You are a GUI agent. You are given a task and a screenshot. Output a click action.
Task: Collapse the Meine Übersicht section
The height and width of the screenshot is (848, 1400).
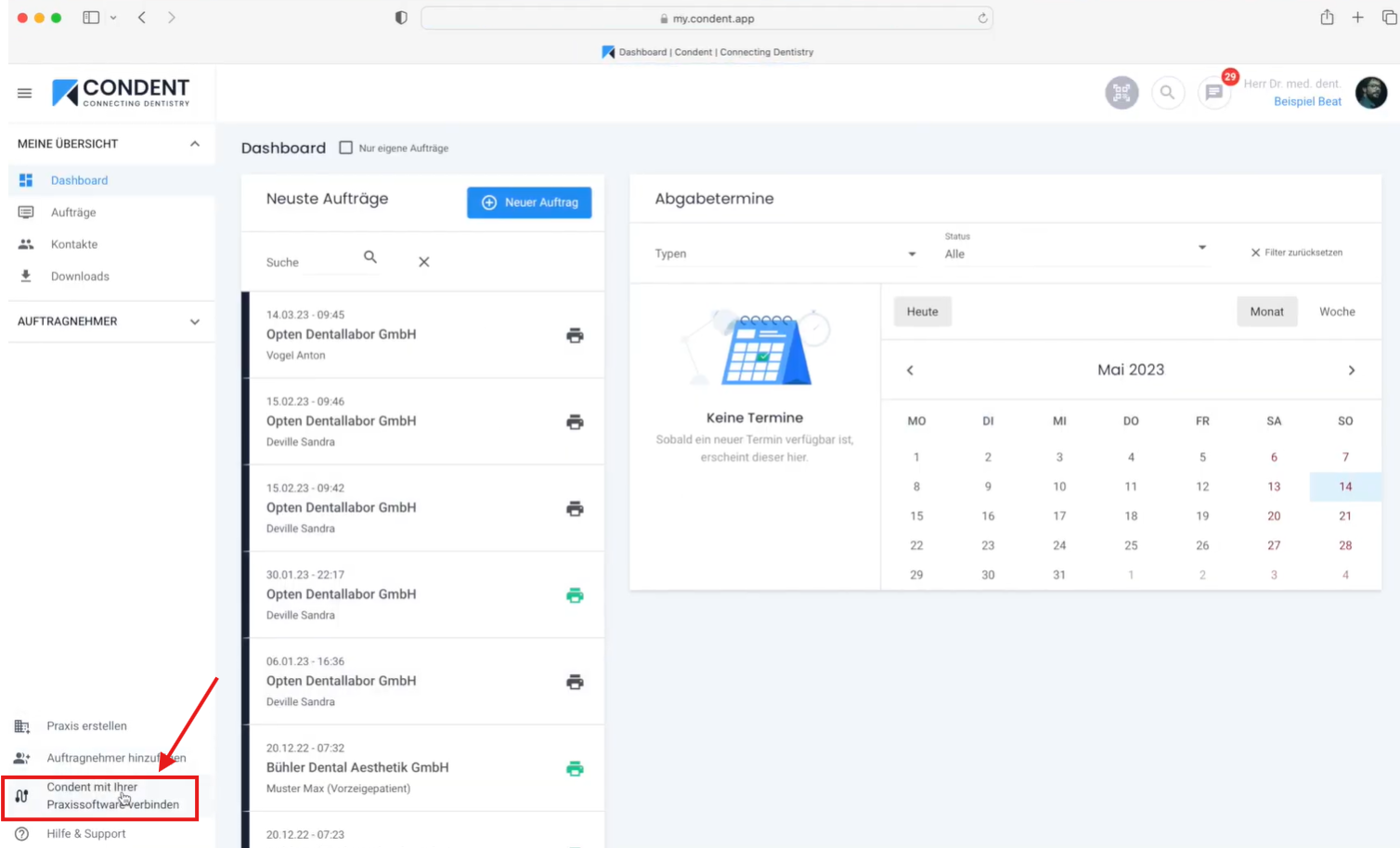pyautogui.click(x=195, y=144)
